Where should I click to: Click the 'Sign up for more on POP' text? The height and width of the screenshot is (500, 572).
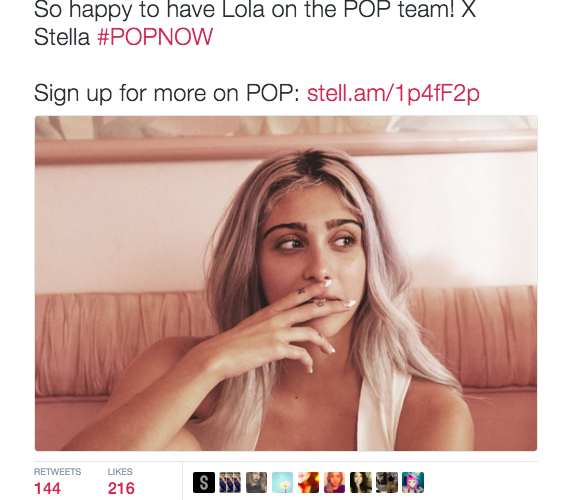point(166,93)
